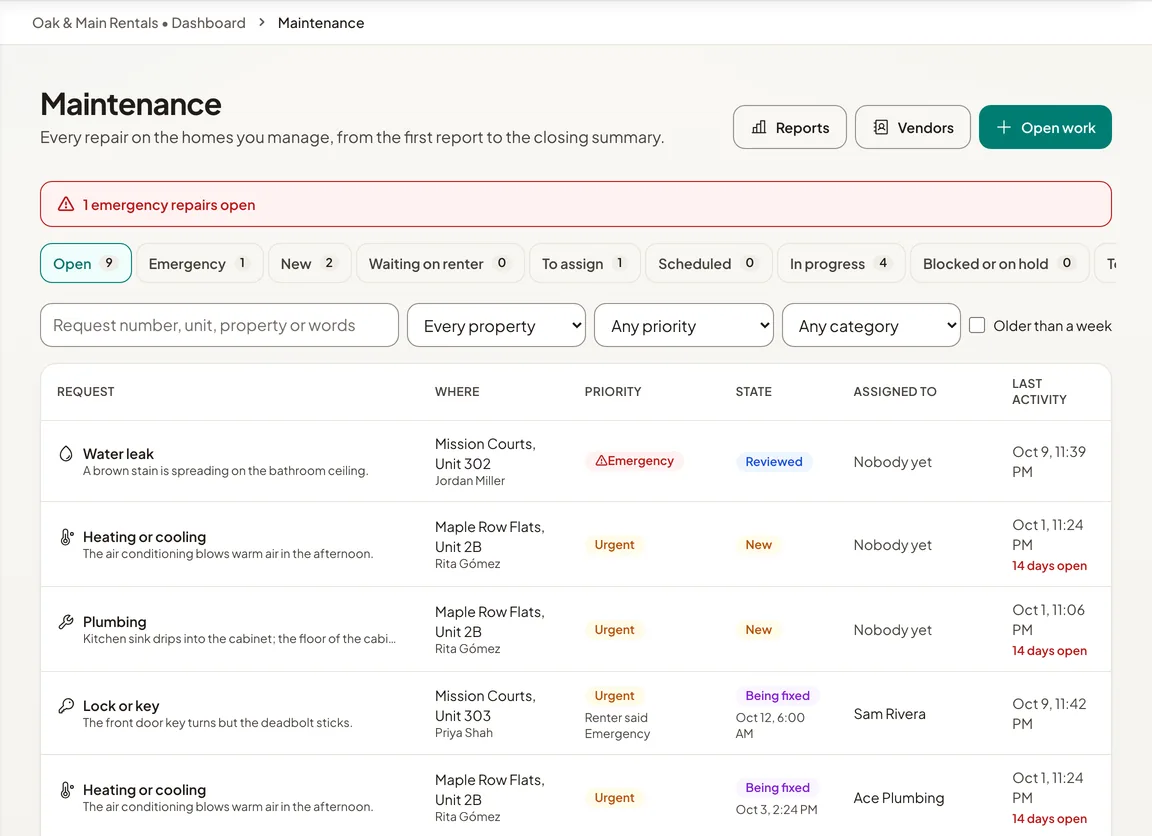This screenshot has height=836, width=1152.
Task: Open the Any category dropdown
Action: point(871,325)
